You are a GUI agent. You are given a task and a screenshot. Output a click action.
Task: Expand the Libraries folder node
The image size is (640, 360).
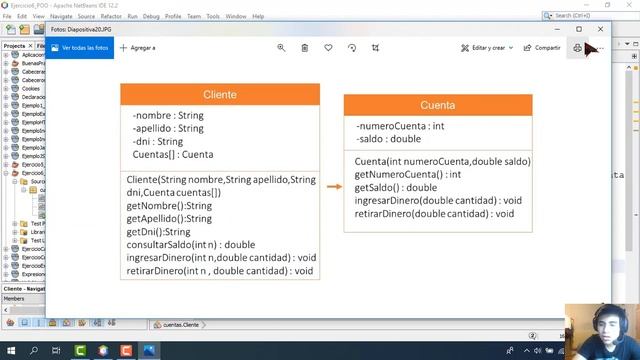(15, 232)
